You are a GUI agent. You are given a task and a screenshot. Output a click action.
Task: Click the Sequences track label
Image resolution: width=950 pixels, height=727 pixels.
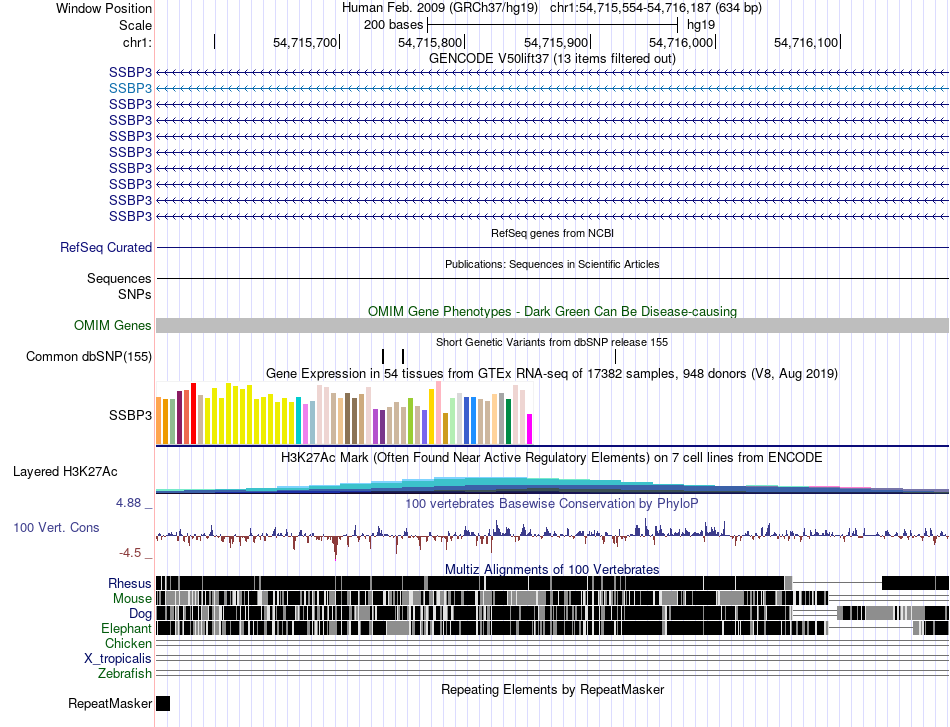pyautogui.click(x=119, y=279)
